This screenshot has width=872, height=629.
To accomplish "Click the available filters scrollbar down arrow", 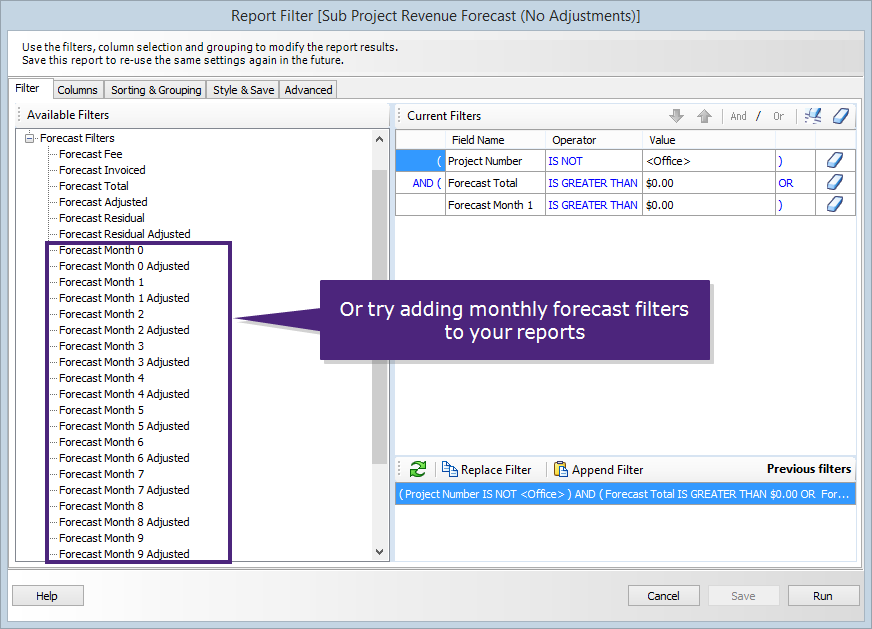I will tap(379, 551).
